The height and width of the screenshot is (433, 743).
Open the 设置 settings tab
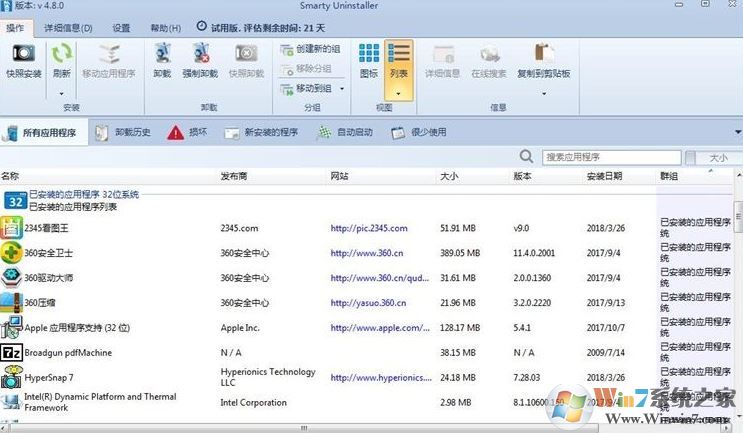pyautogui.click(x=121, y=28)
